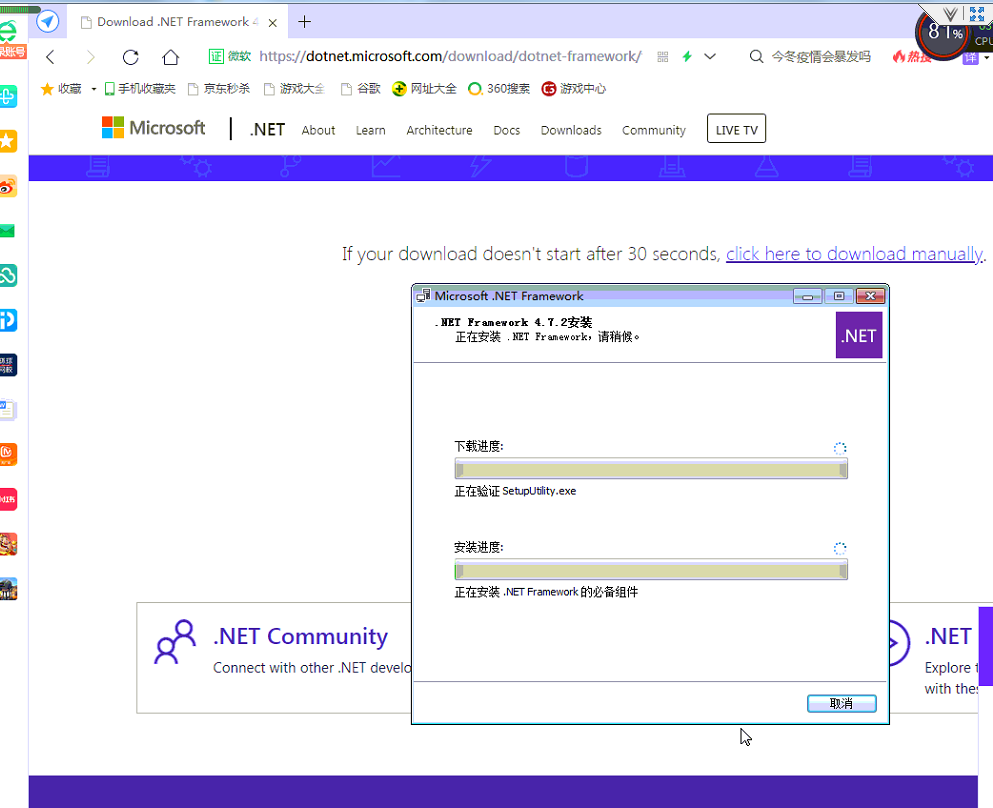Click the purple .NET logo in installer
Viewport: 993px width, 808px height.
pos(859,336)
